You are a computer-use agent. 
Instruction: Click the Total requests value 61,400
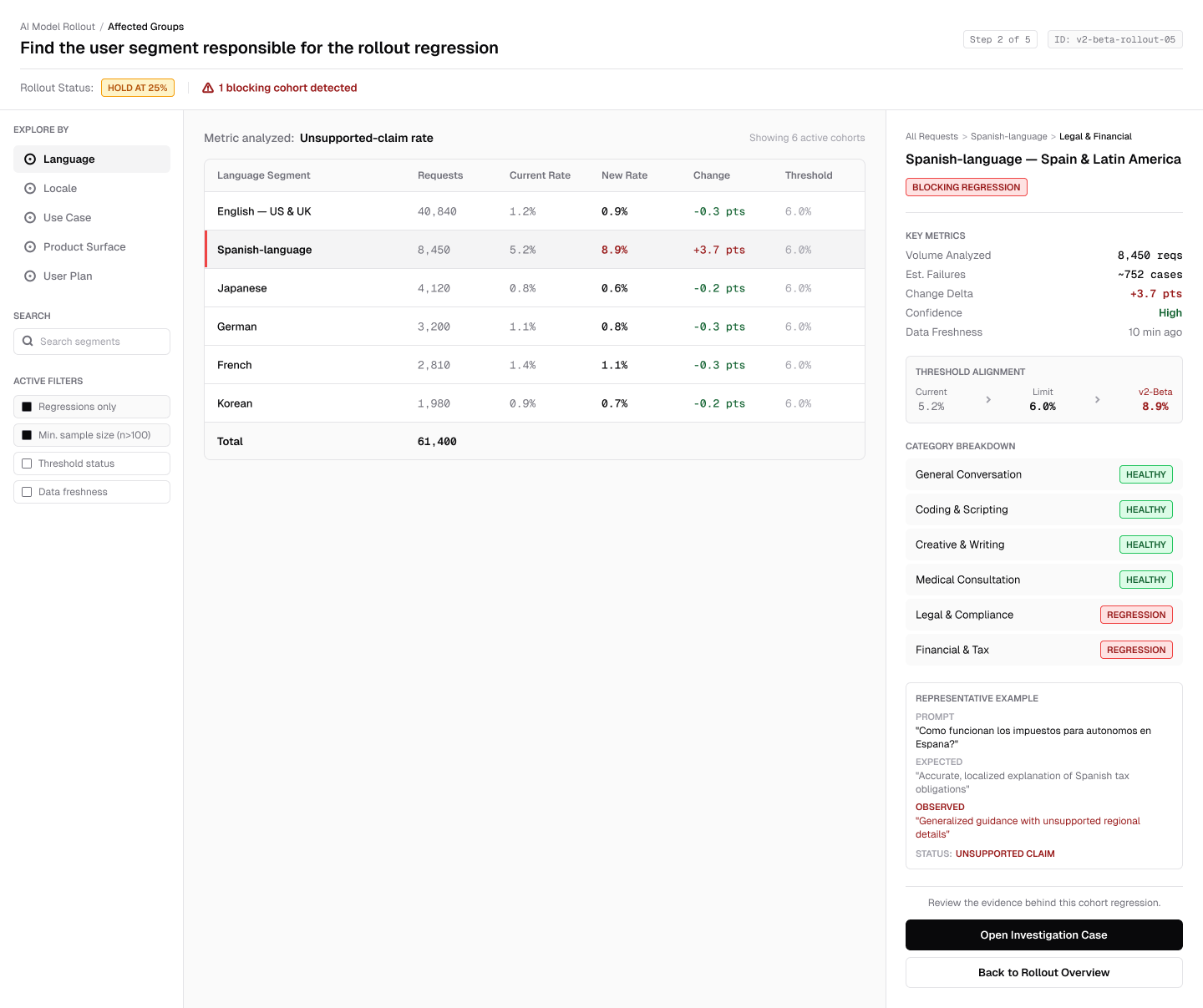click(x=437, y=442)
